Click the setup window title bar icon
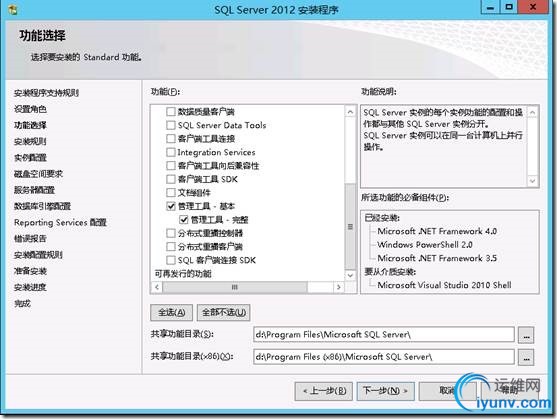 coord(13,10)
